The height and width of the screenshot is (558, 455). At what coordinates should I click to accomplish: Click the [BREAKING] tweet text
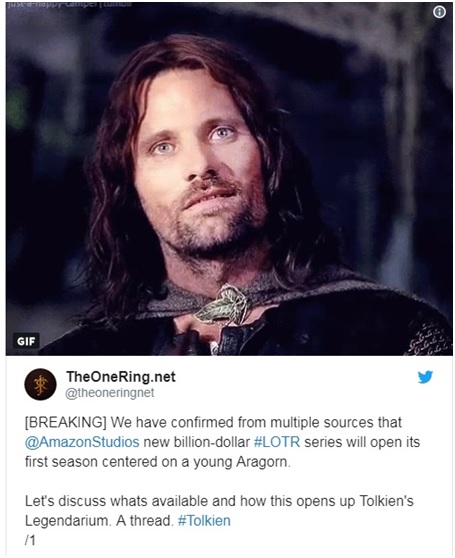point(222,442)
